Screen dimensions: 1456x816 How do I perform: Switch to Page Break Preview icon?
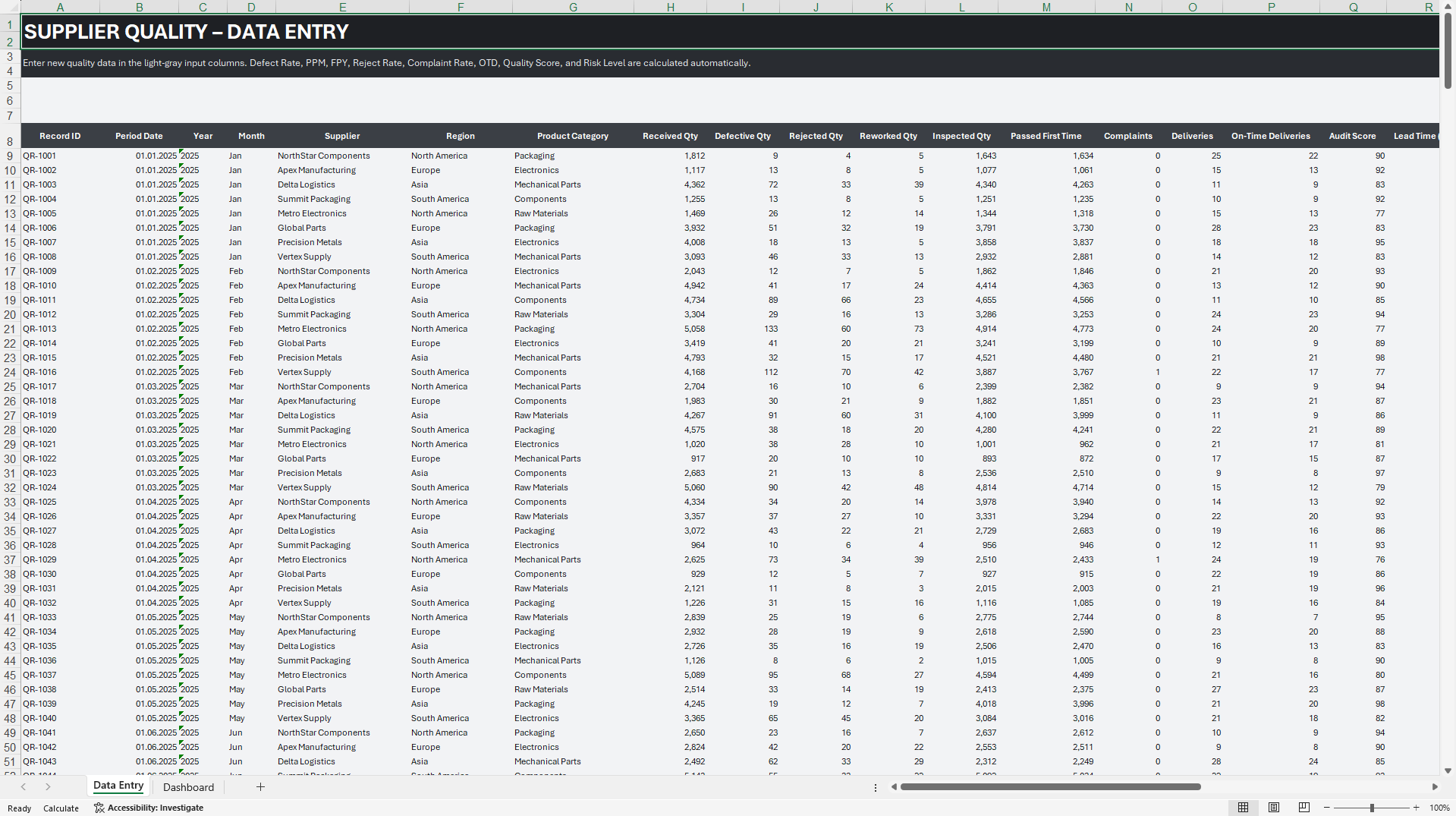pos(1303,808)
